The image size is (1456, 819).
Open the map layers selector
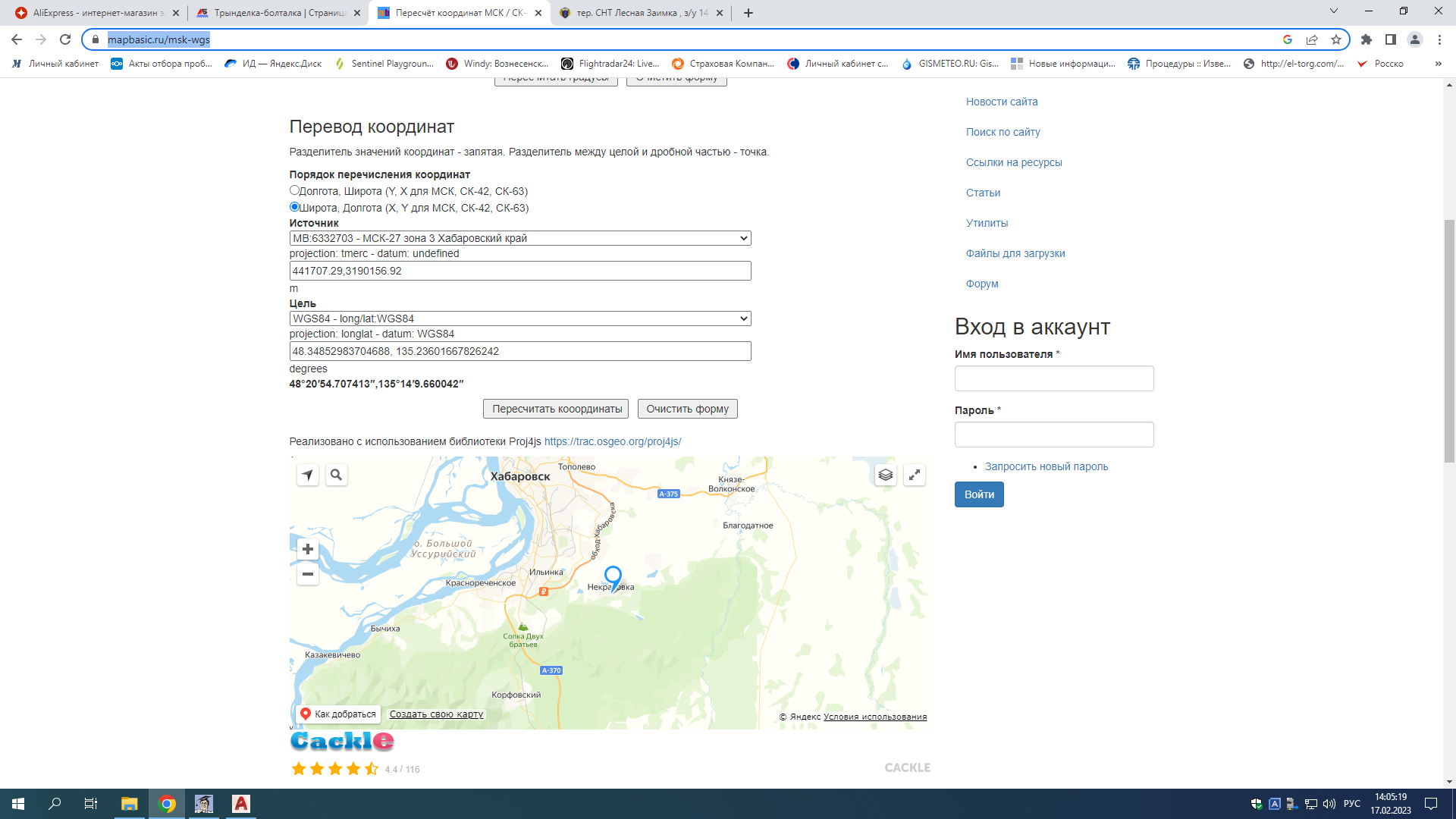point(885,475)
